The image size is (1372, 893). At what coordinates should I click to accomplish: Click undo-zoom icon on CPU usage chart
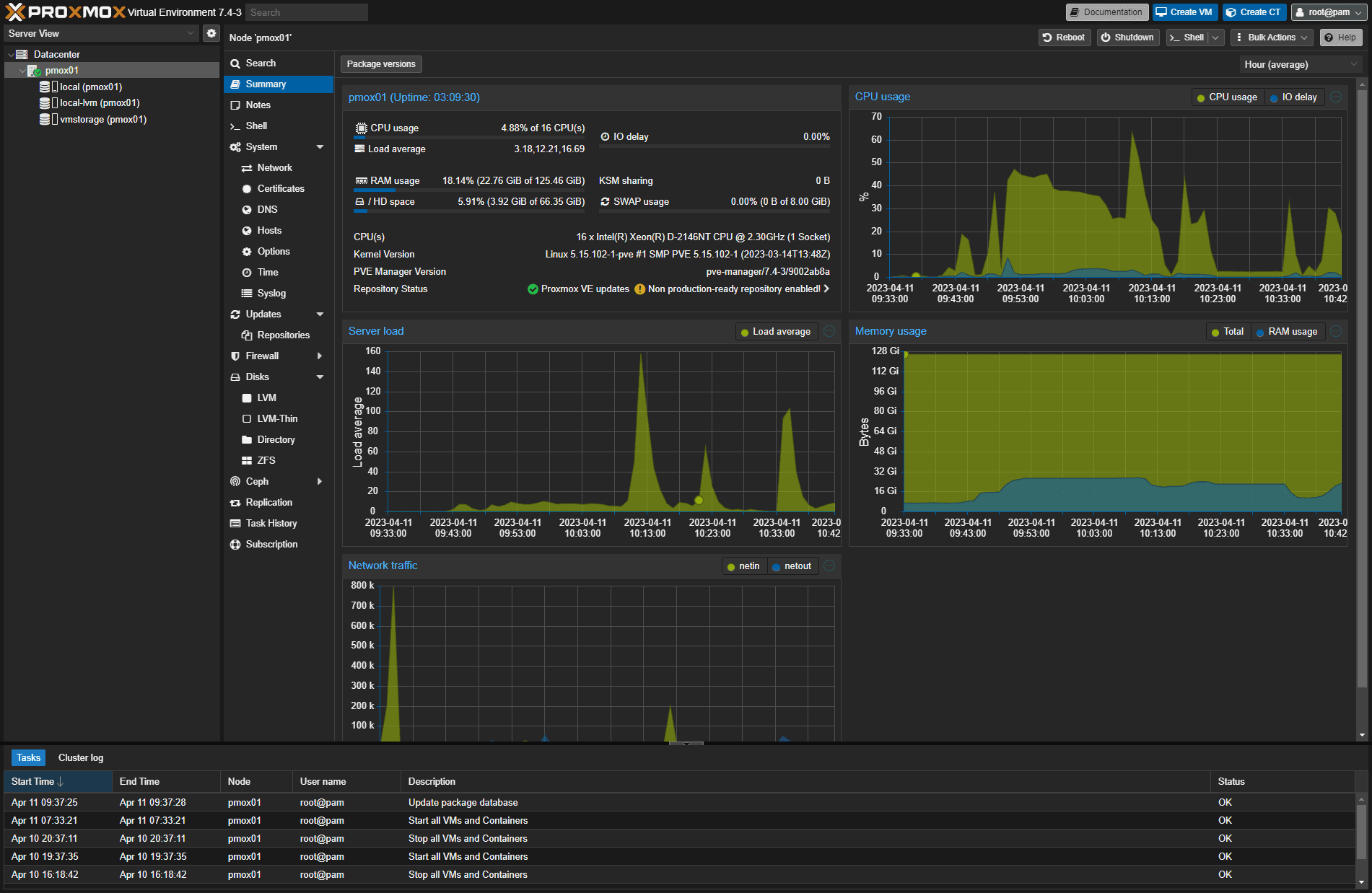pos(1336,97)
